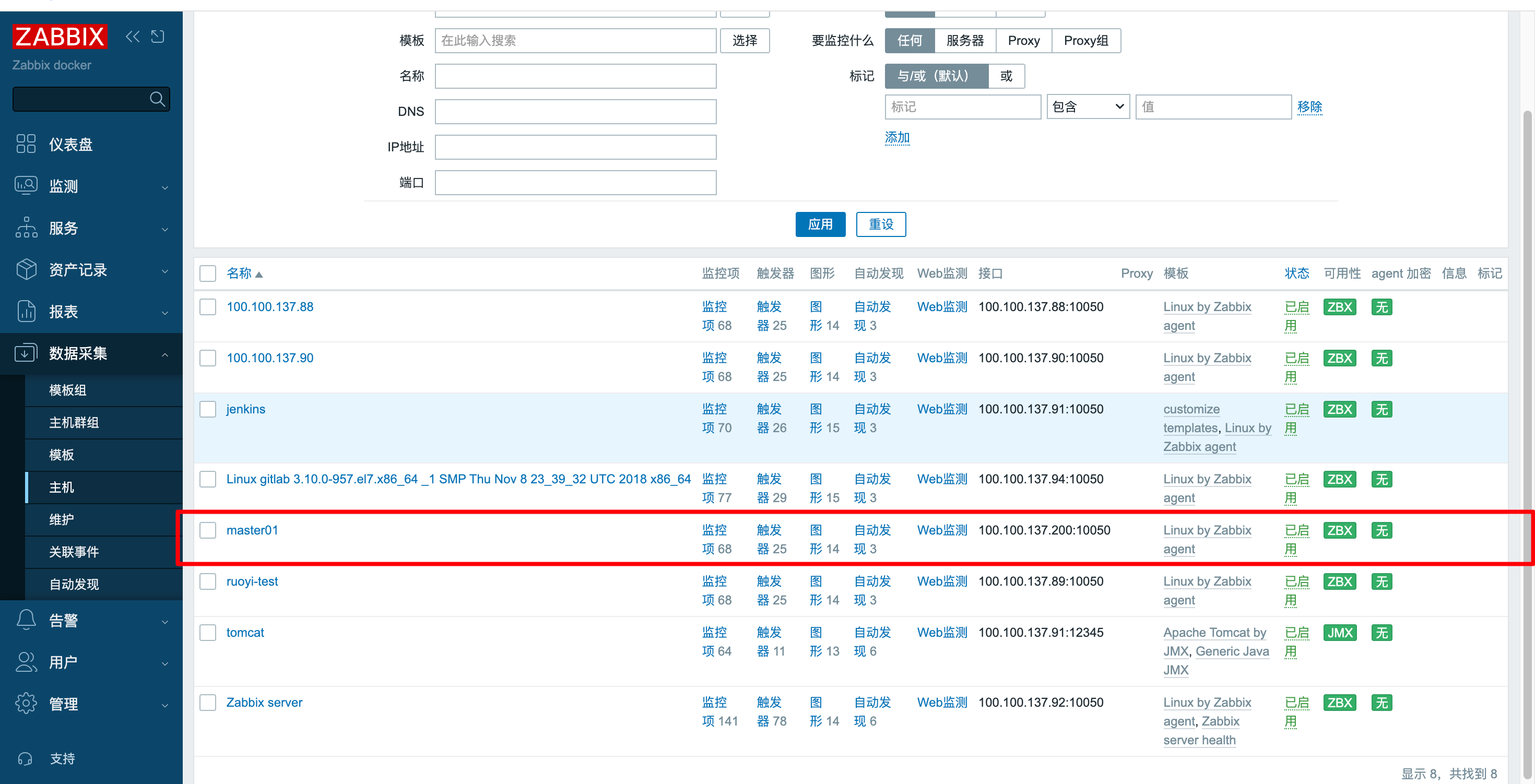1535x784 pixels.
Task: Check the Zabbix server host checkbox
Action: point(207,703)
